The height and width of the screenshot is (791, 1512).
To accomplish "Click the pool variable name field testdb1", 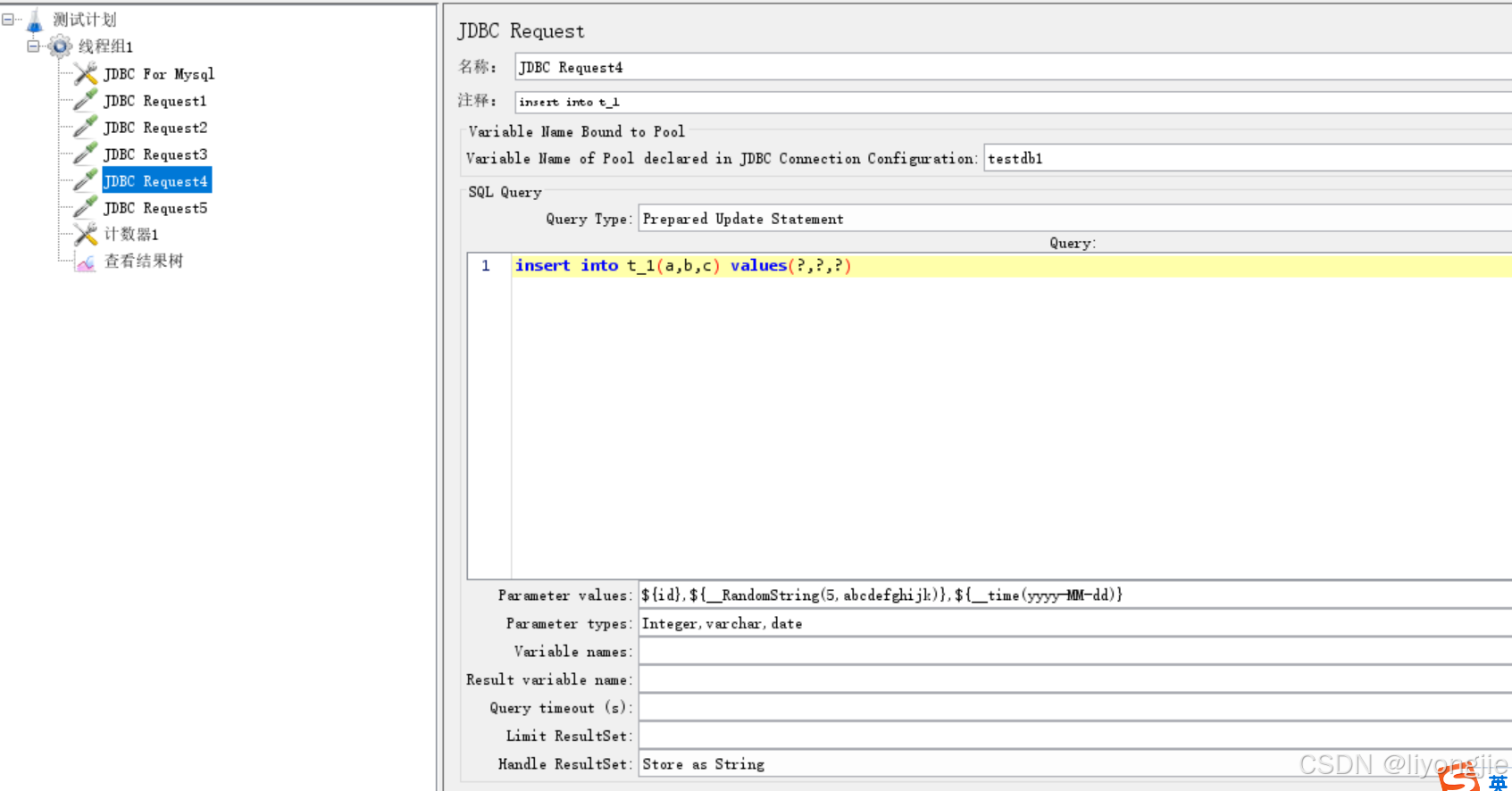I will [1248, 158].
